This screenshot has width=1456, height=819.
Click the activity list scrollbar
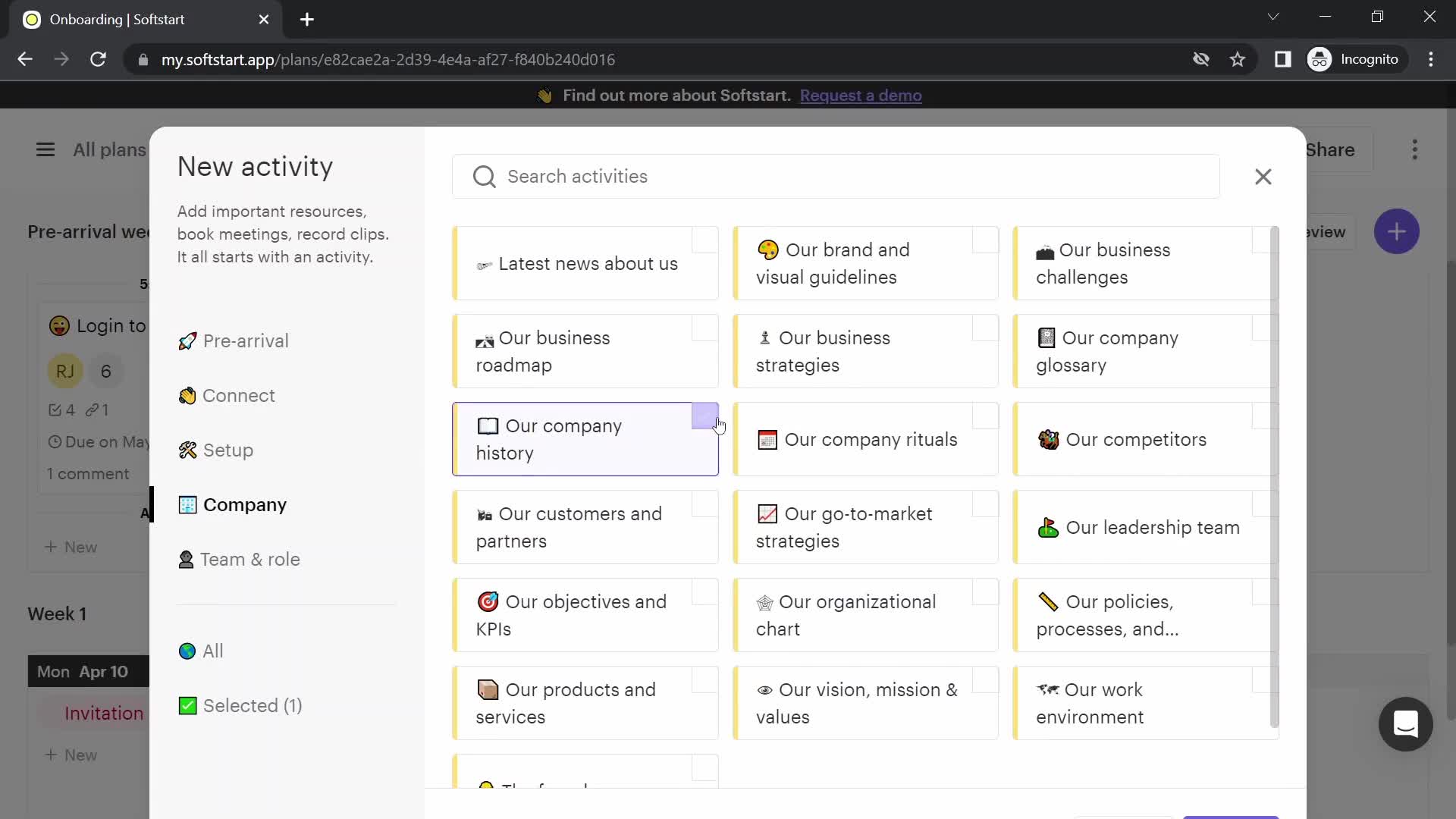point(1274,476)
